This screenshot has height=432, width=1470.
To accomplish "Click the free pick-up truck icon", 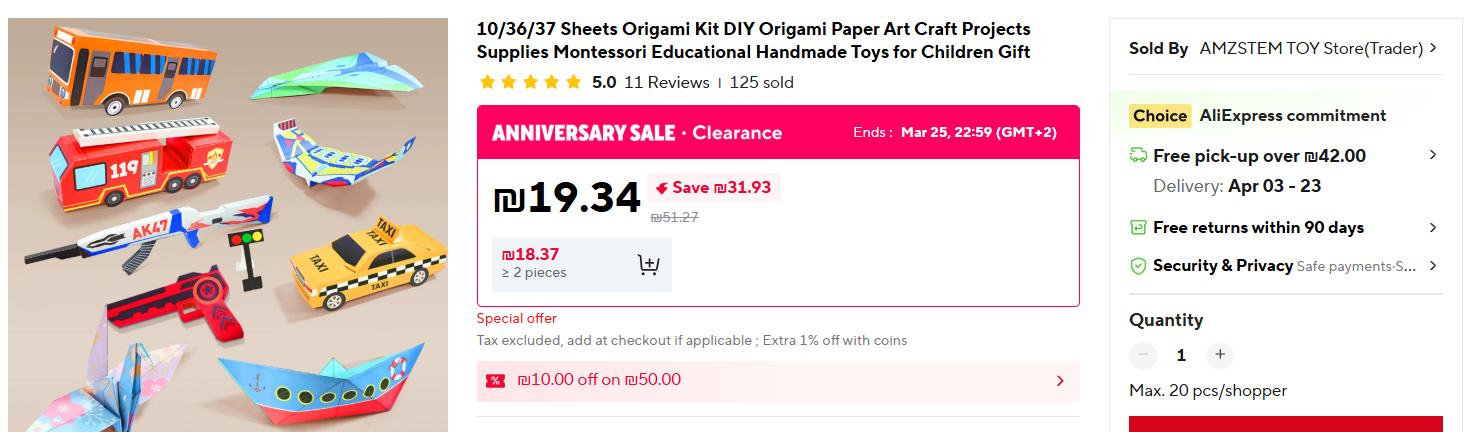I will coord(1138,155).
